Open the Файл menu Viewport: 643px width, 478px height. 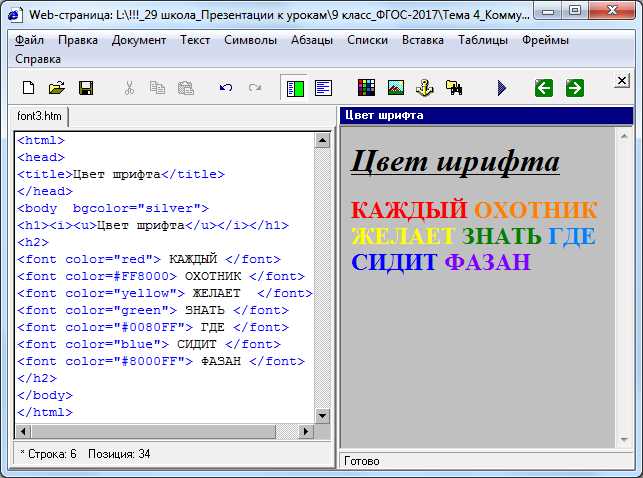tap(29, 40)
